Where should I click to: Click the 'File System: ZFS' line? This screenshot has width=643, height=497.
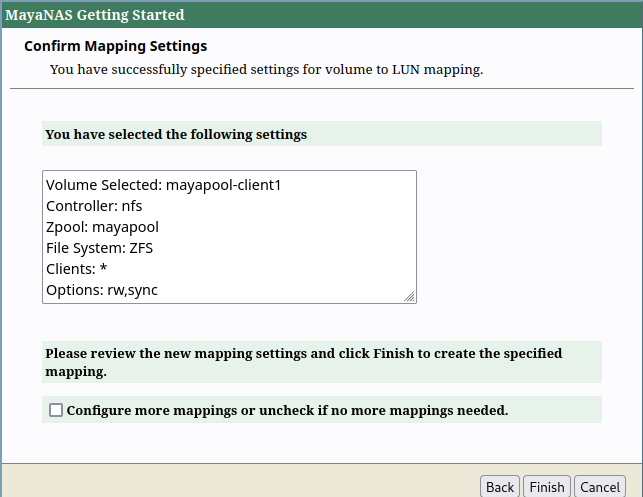coord(100,248)
